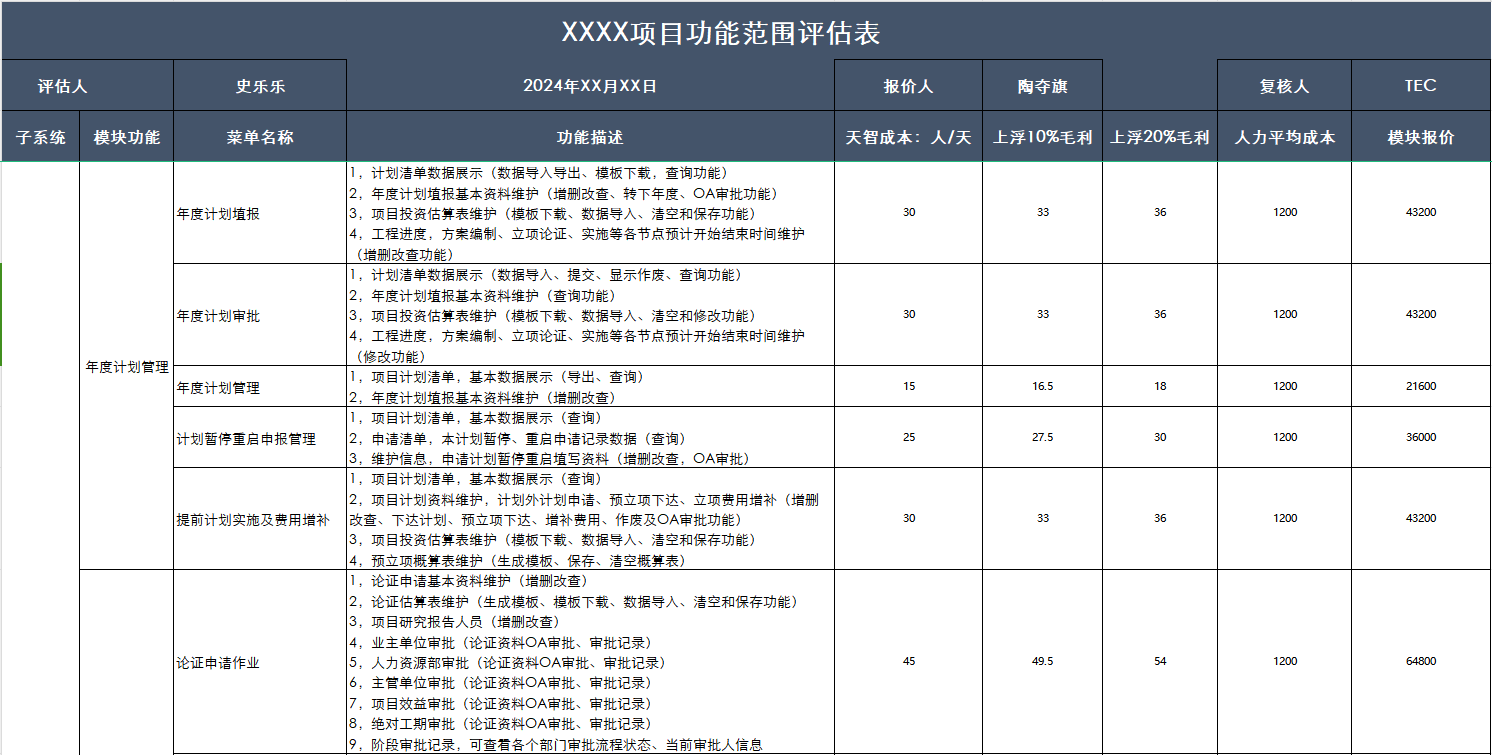Click the 论证申请作业 menu name cell

(260, 662)
